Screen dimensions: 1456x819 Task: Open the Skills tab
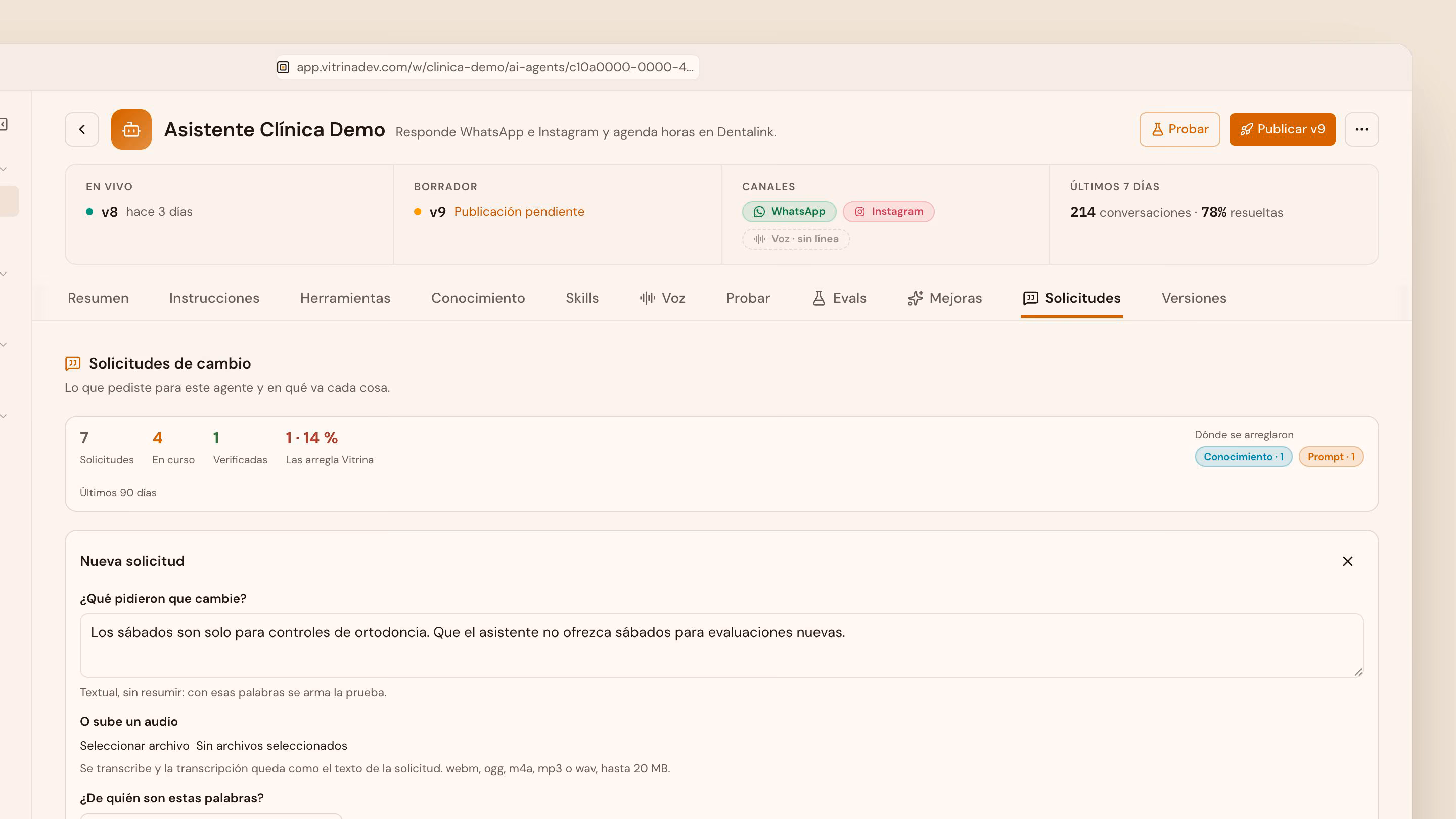(582, 298)
